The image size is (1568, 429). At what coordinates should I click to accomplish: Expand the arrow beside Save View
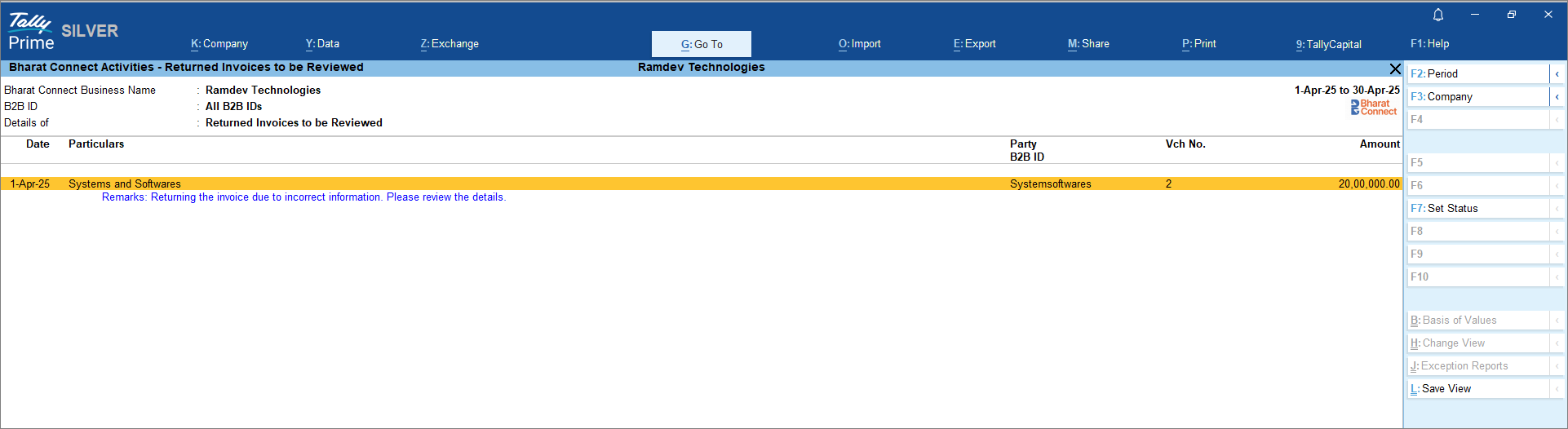coord(1557,389)
